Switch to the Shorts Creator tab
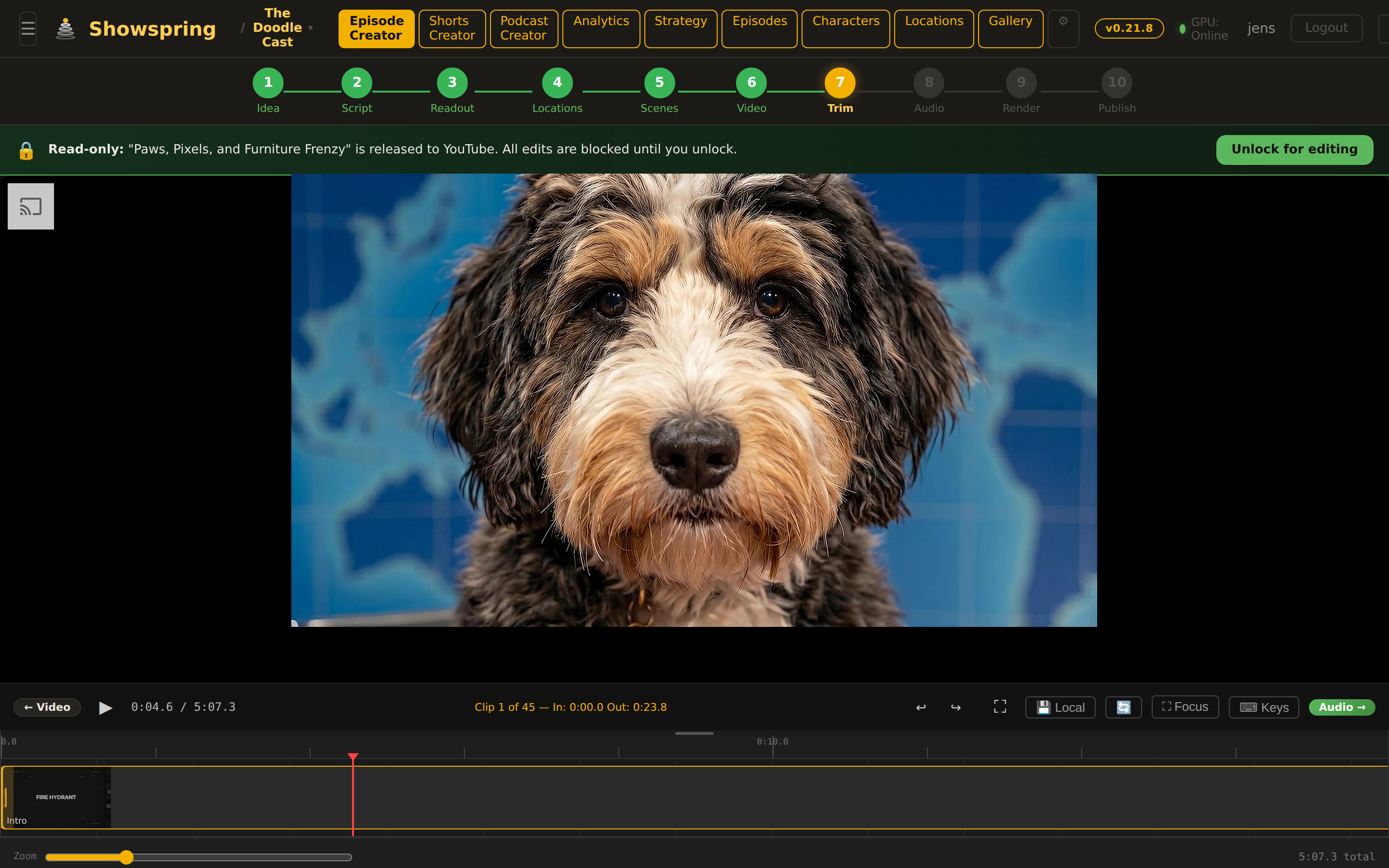The height and width of the screenshot is (868, 1389). coord(452,28)
